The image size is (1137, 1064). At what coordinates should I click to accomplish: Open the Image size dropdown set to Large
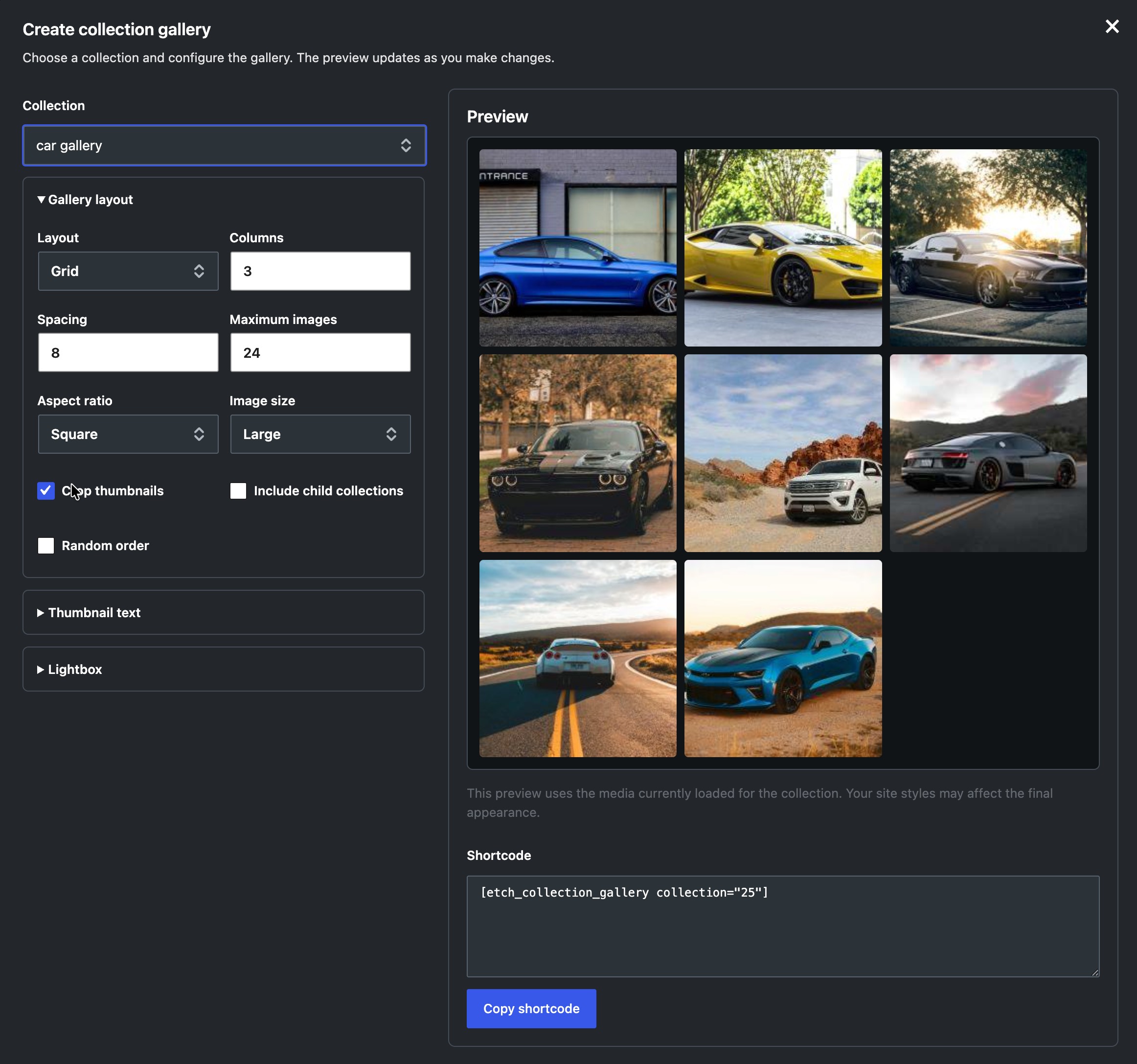click(x=320, y=434)
